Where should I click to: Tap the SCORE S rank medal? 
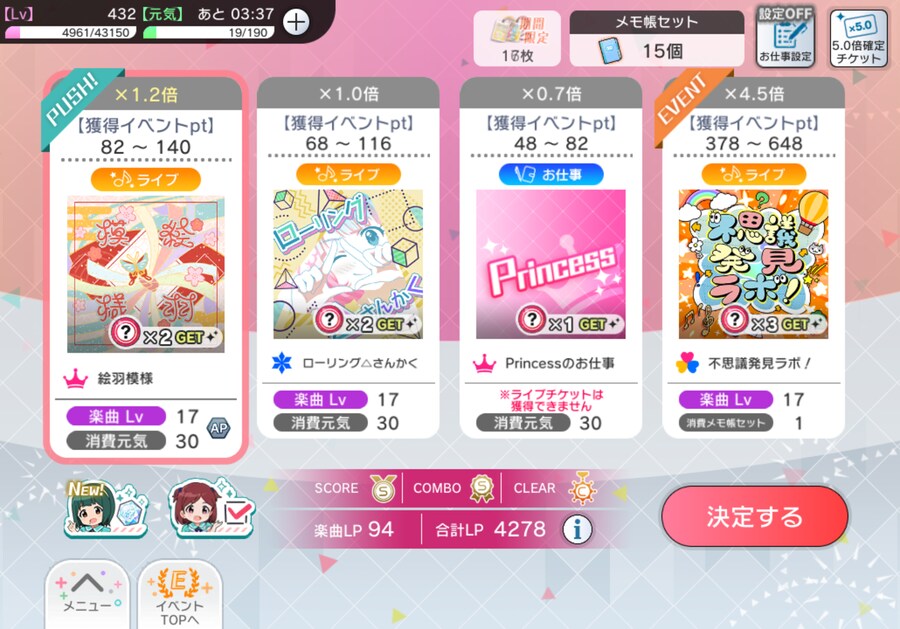(383, 489)
